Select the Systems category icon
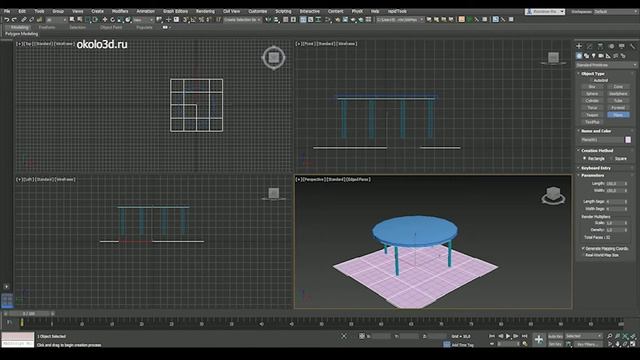This screenshot has height=360, width=640. [x=623, y=56]
